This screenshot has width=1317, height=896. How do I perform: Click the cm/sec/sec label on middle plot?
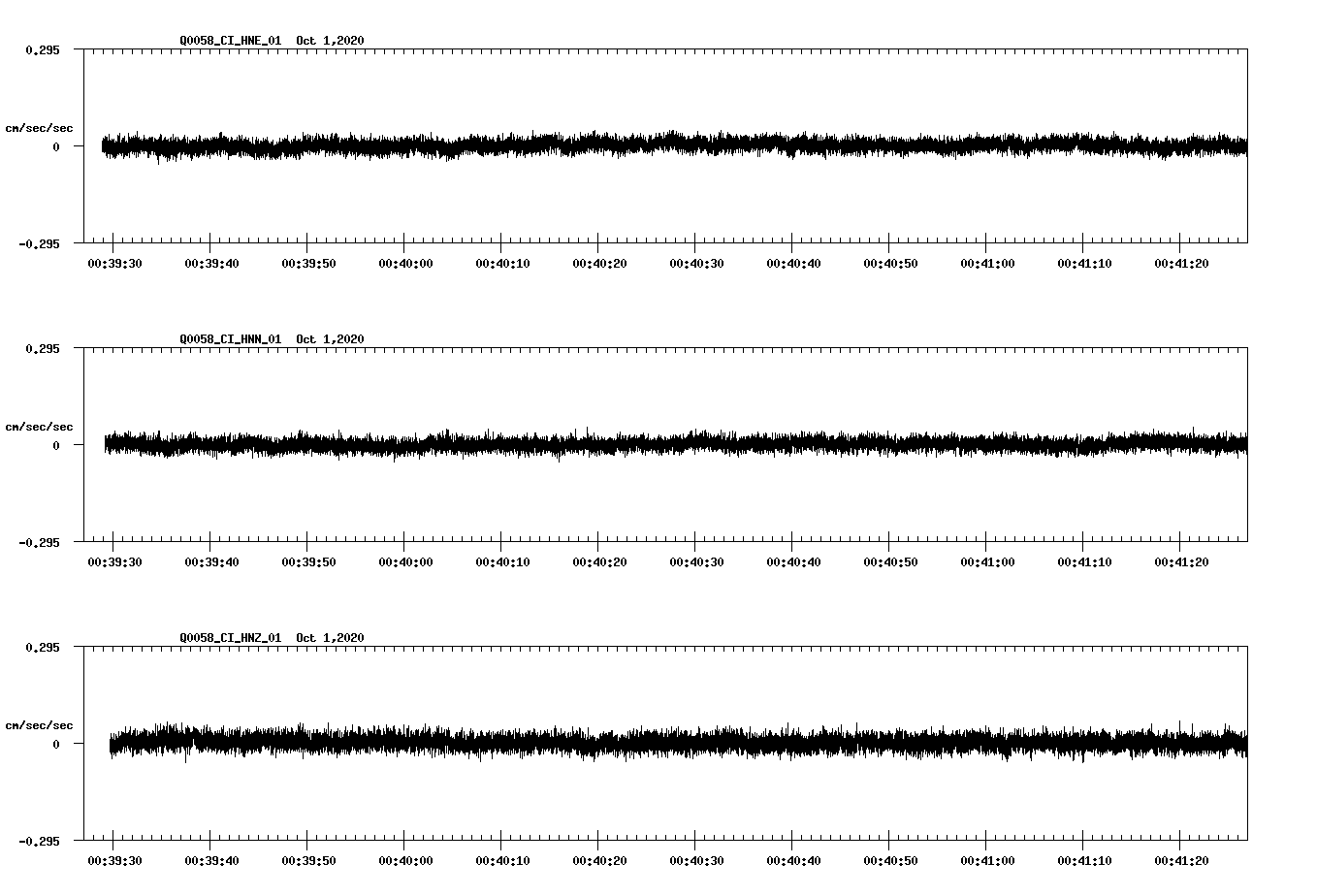coord(40,426)
